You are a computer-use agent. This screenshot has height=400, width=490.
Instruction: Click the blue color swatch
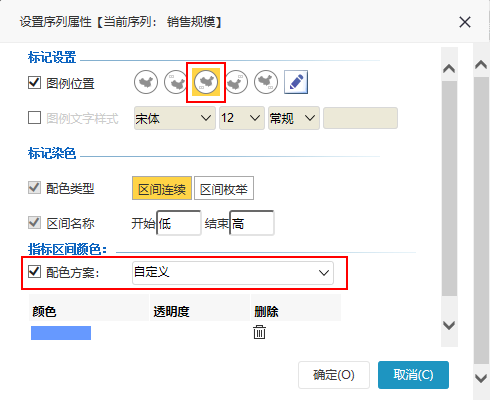tap(61, 333)
